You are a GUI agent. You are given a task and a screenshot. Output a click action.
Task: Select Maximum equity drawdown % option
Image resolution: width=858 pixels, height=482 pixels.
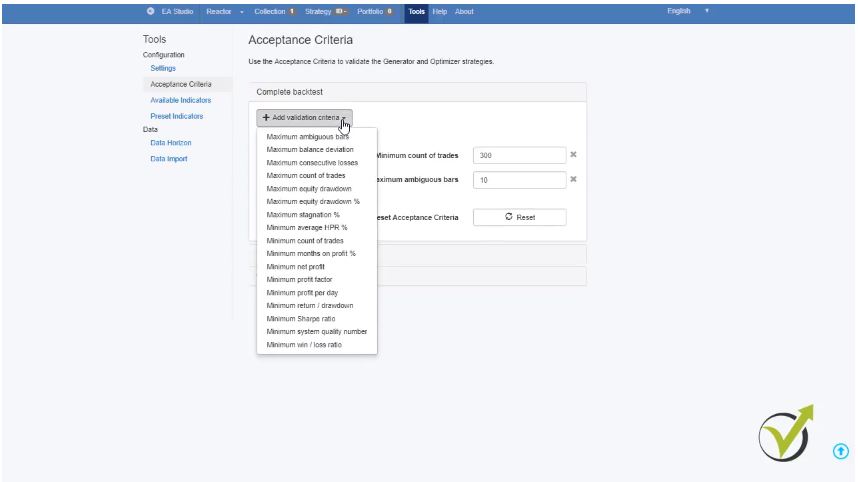313,202
